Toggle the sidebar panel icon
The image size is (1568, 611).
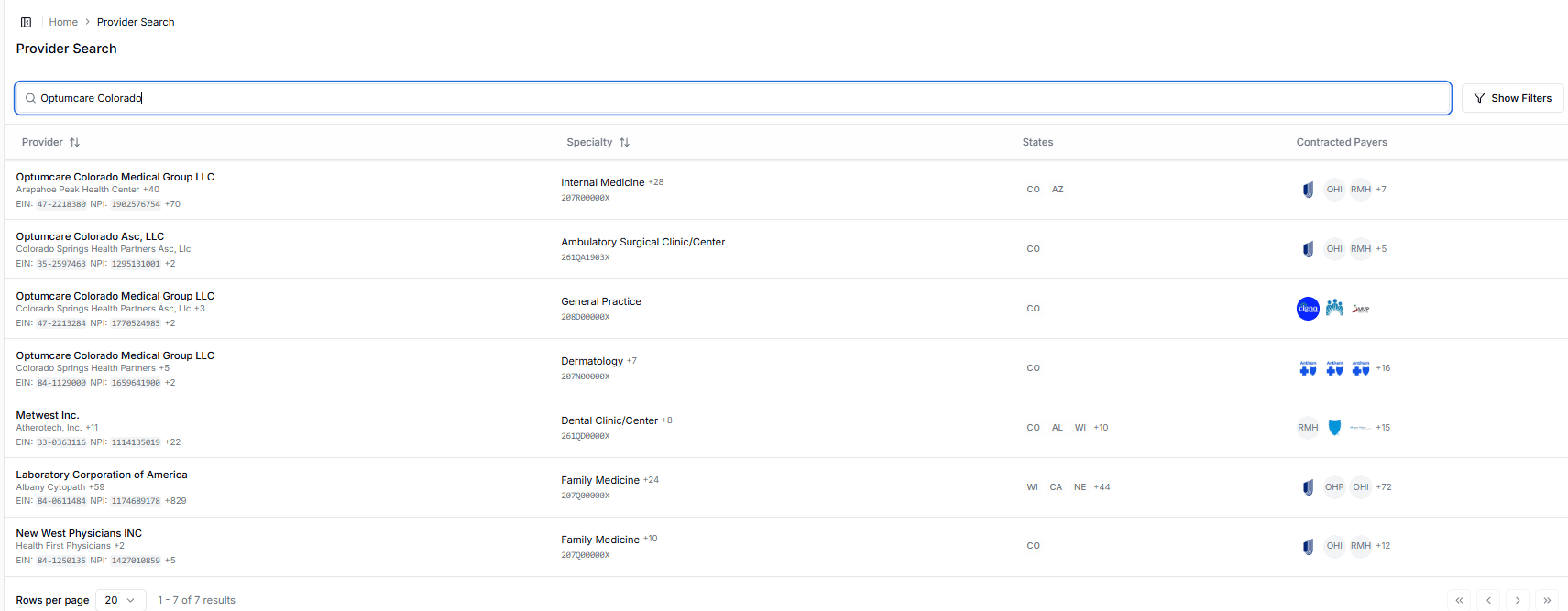(26, 22)
